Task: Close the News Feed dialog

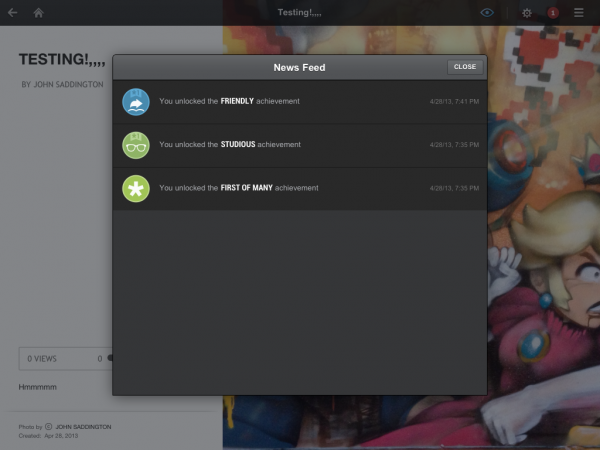Action: [465, 67]
